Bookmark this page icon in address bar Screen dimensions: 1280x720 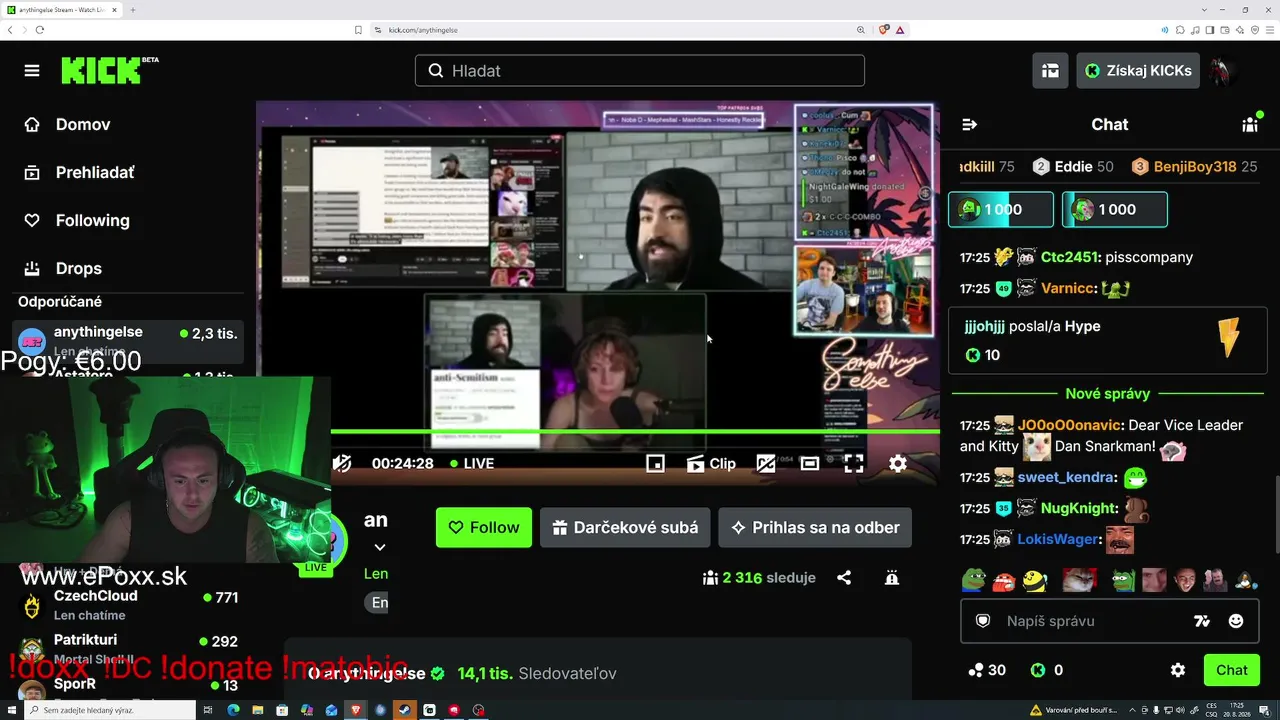coord(358,30)
